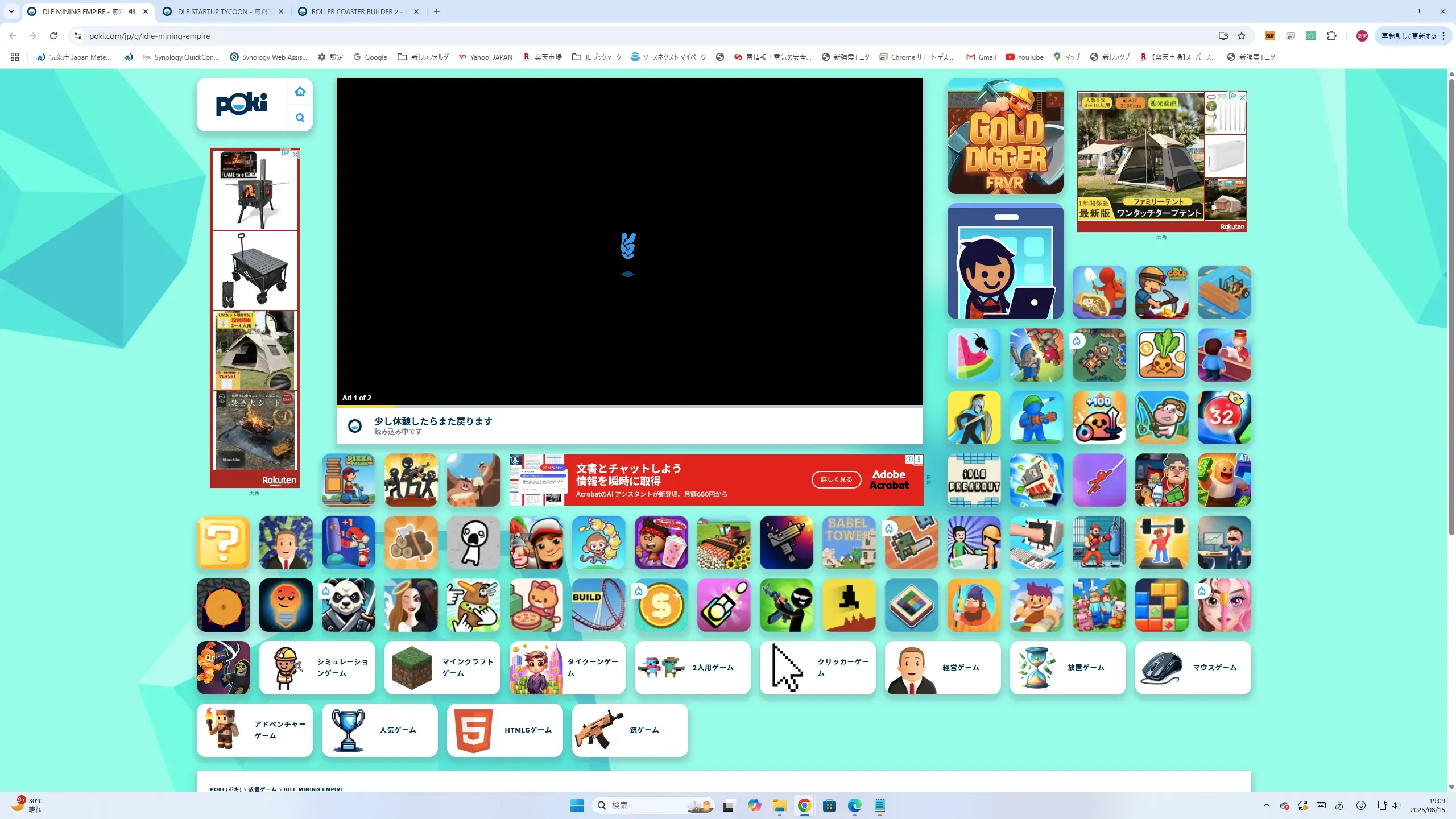Open the Pizza Tower game icon
Image resolution: width=1456 pixels, height=819 pixels.
[x=348, y=479]
